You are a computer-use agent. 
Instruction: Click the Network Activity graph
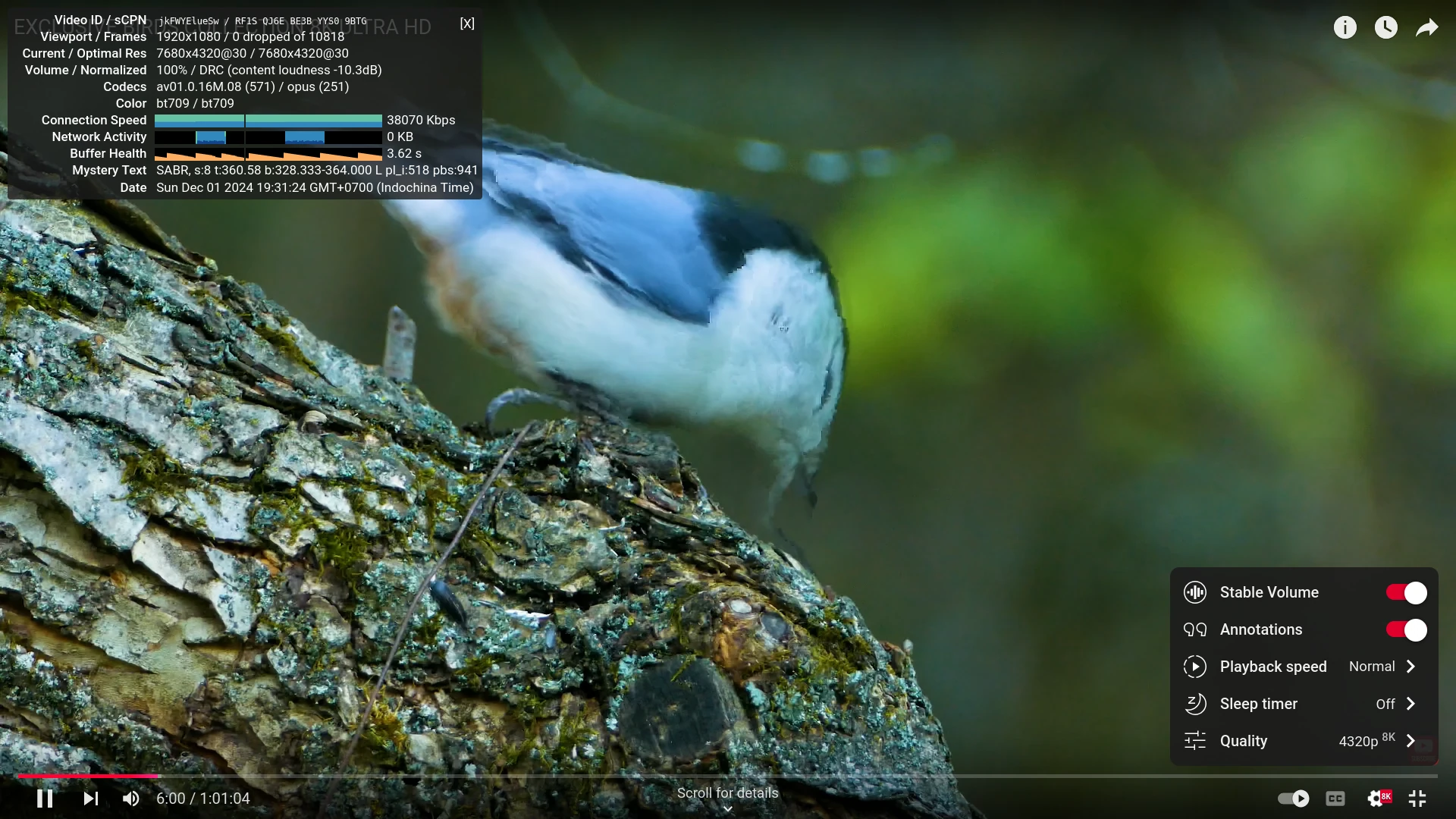pyautogui.click(x=268, y=136)
